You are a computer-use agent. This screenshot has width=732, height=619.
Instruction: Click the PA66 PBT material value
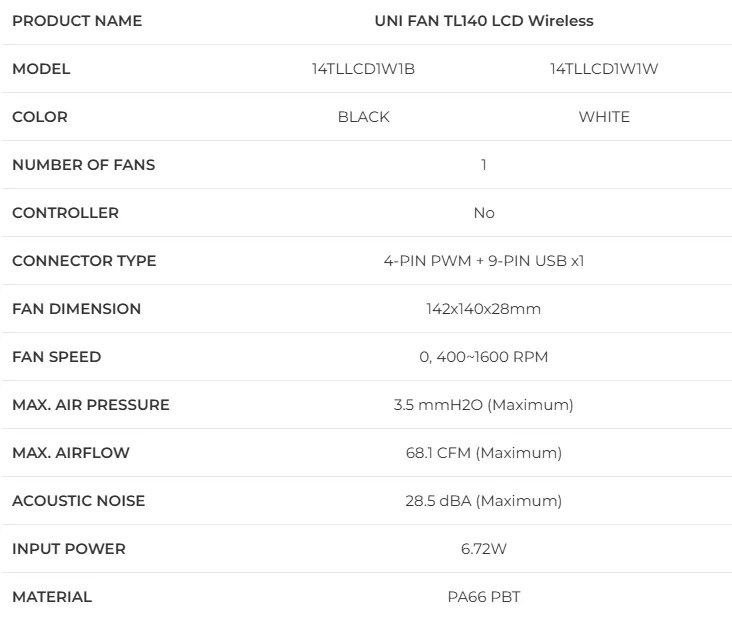(483, 597)
